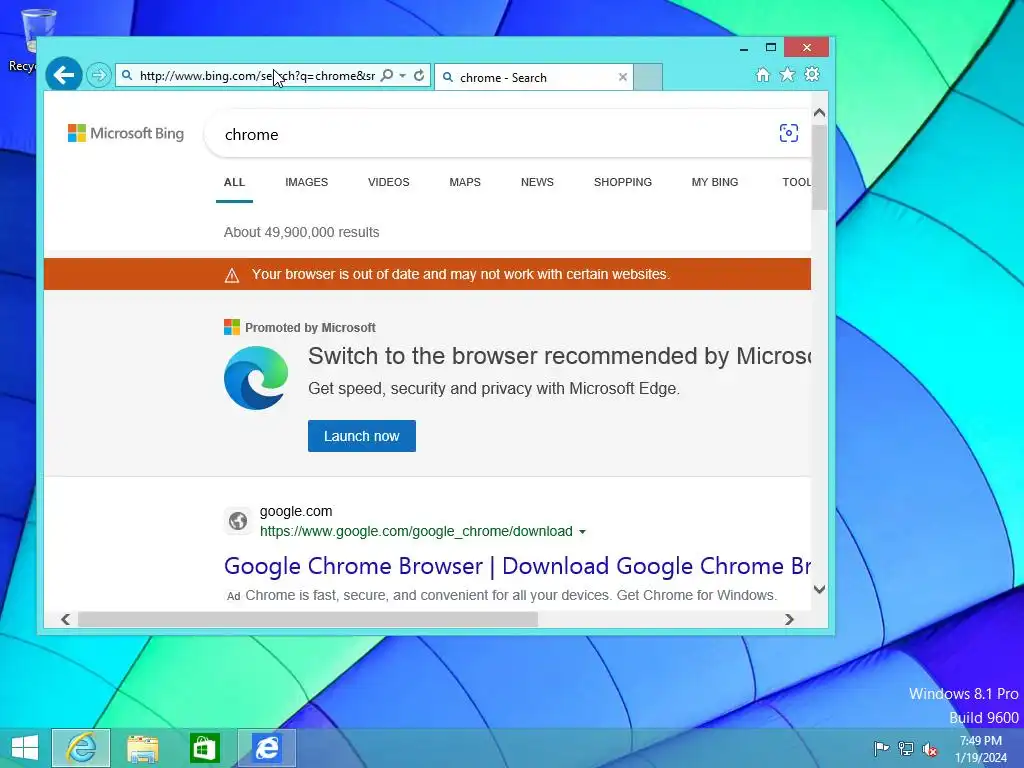Open the network tray icon
This screenshot has height=768, width=1024.
pos(906,748)
